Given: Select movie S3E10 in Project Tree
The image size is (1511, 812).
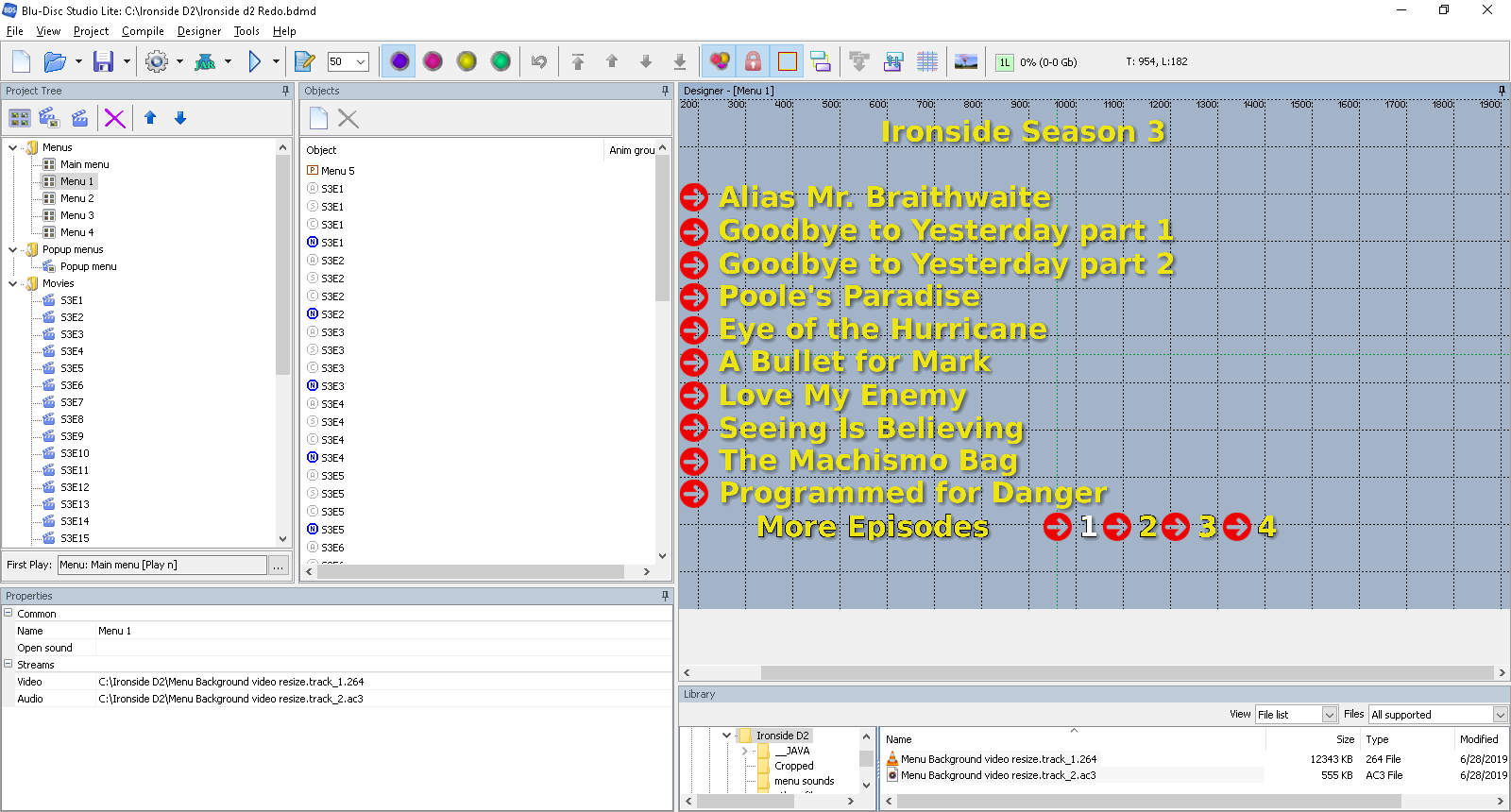Looking at the screenshot, I should tap(75, 453).
